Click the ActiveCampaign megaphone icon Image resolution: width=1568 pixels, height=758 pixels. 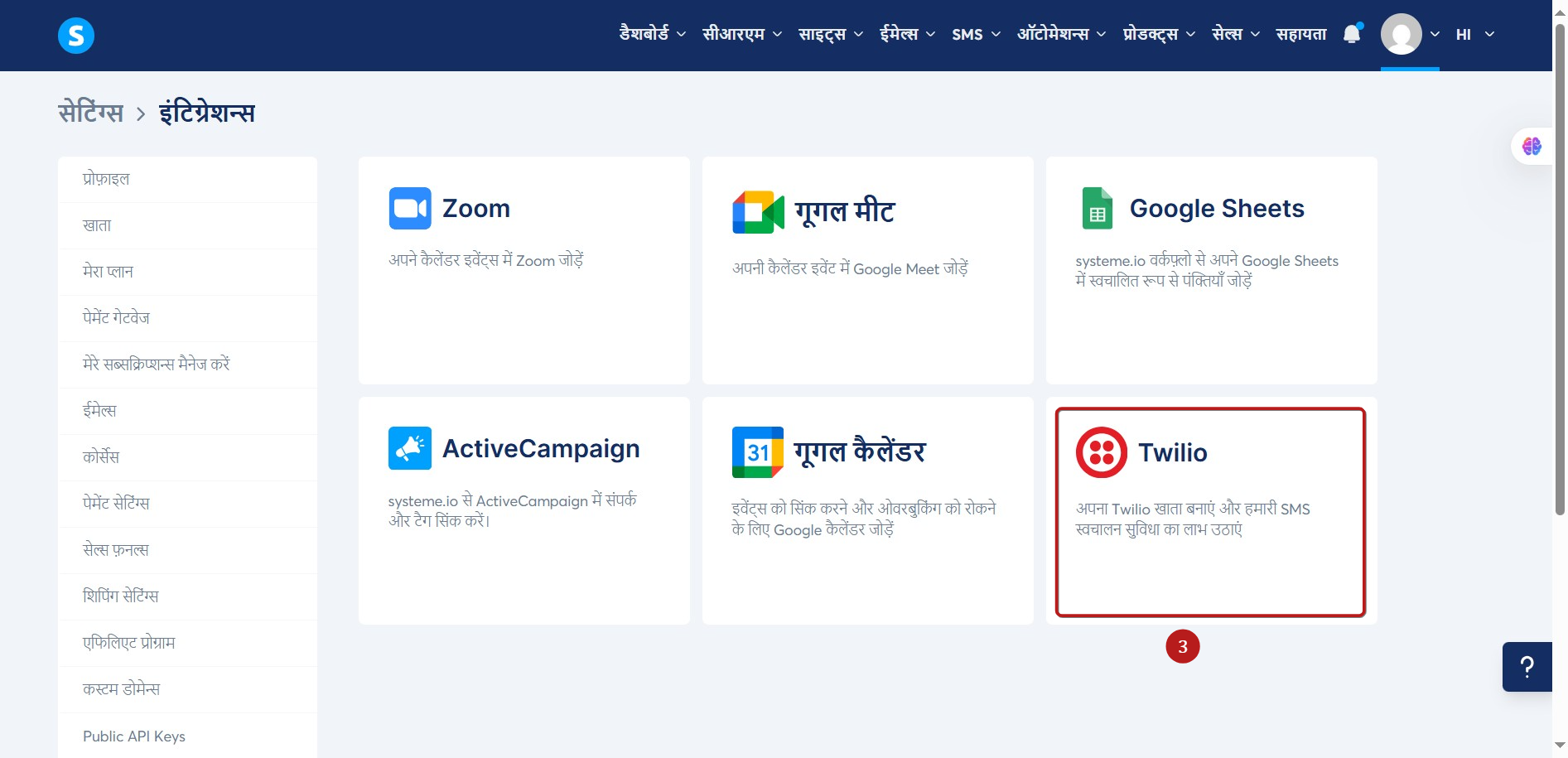(410, 448)
